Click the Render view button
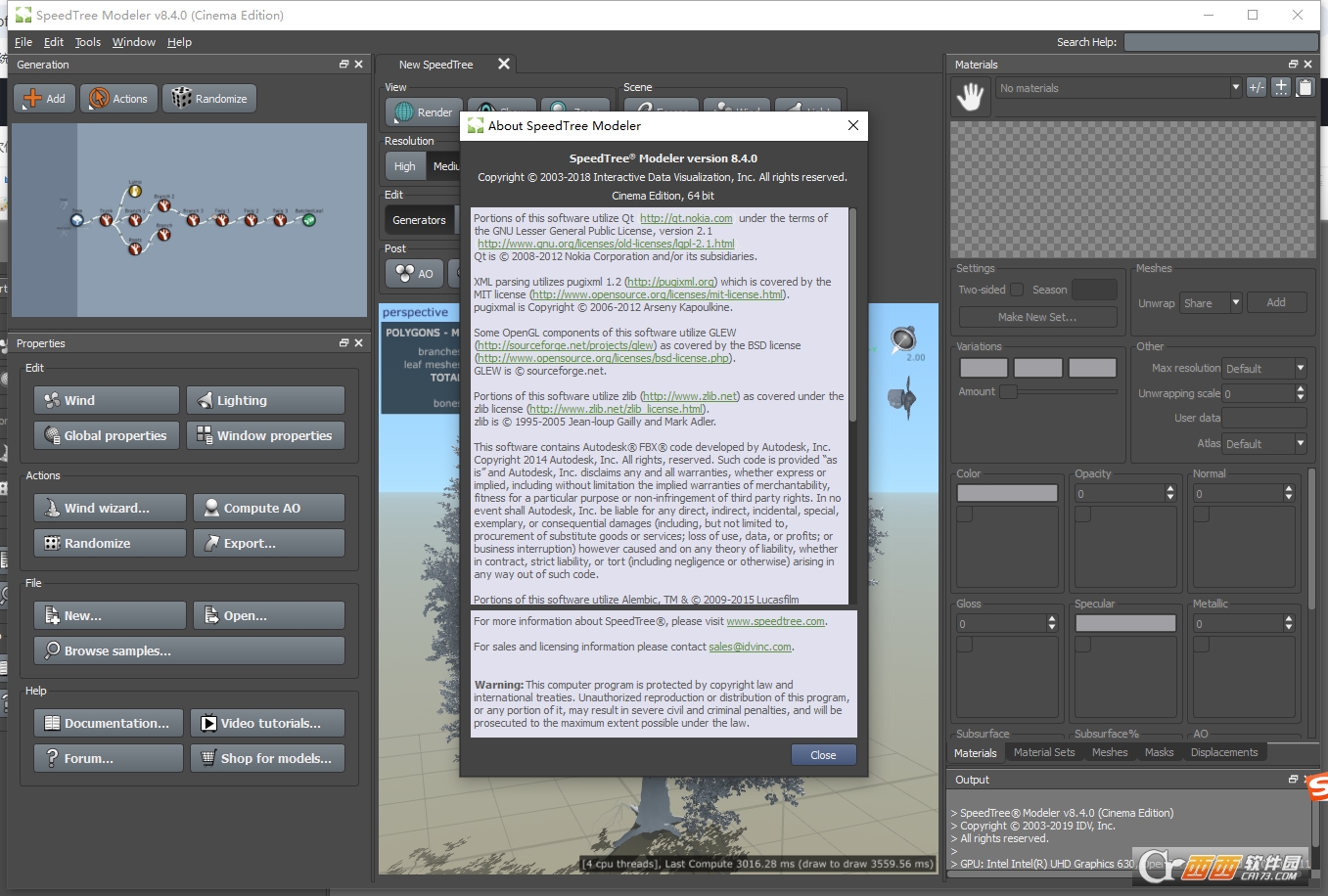 point(424,112)
